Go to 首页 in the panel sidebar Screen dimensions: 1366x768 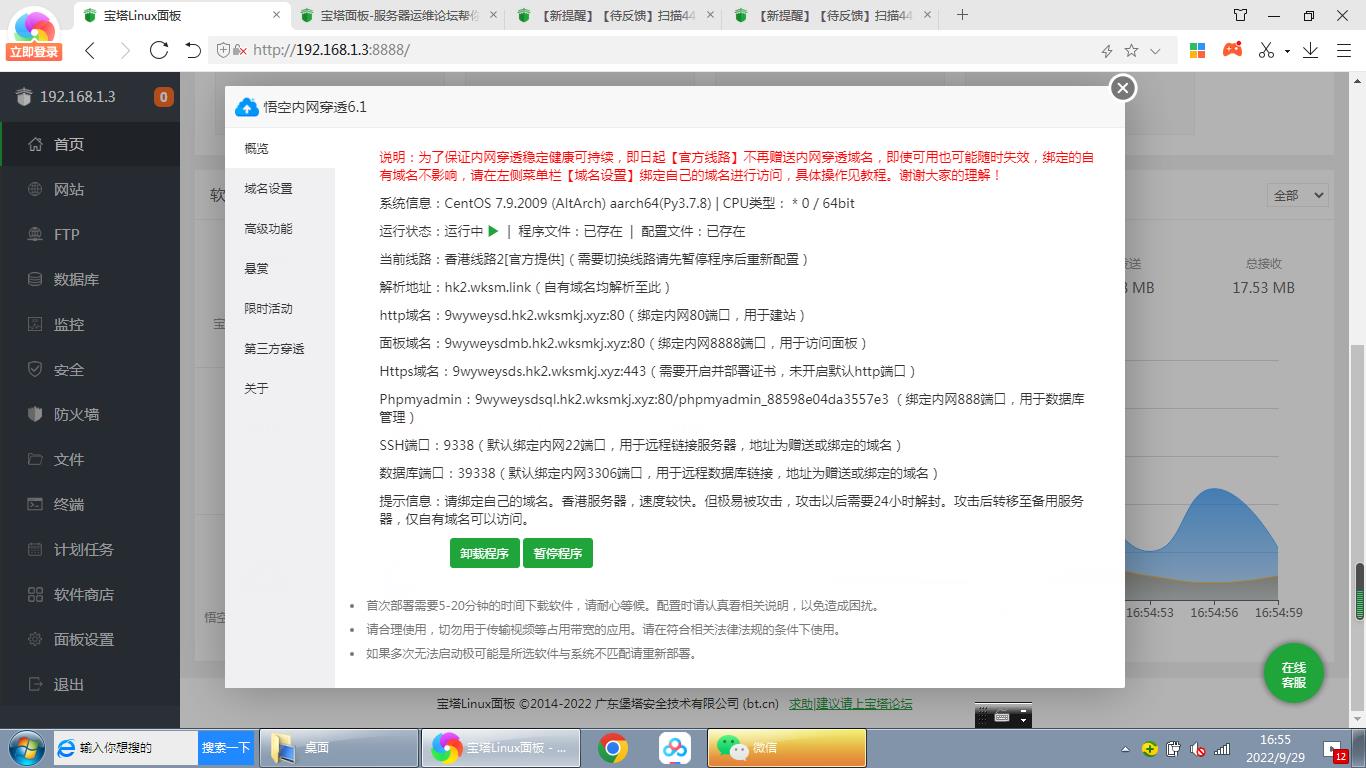[x=90, y=144]
